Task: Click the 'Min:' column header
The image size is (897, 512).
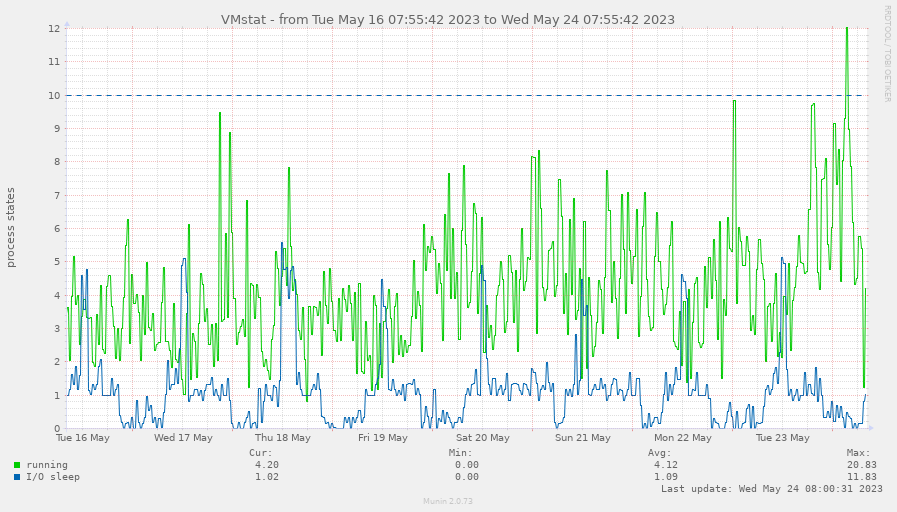Action: tap(461, 453)
